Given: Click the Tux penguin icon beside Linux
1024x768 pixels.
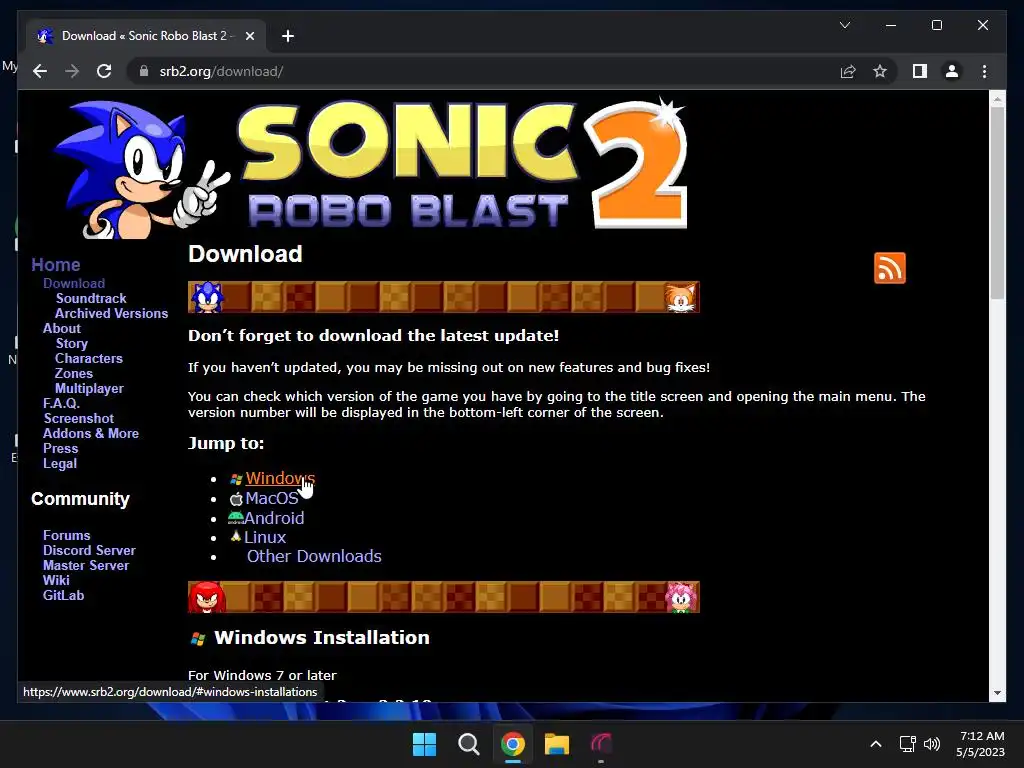Looking at the screenshot, I should (236, 536).
